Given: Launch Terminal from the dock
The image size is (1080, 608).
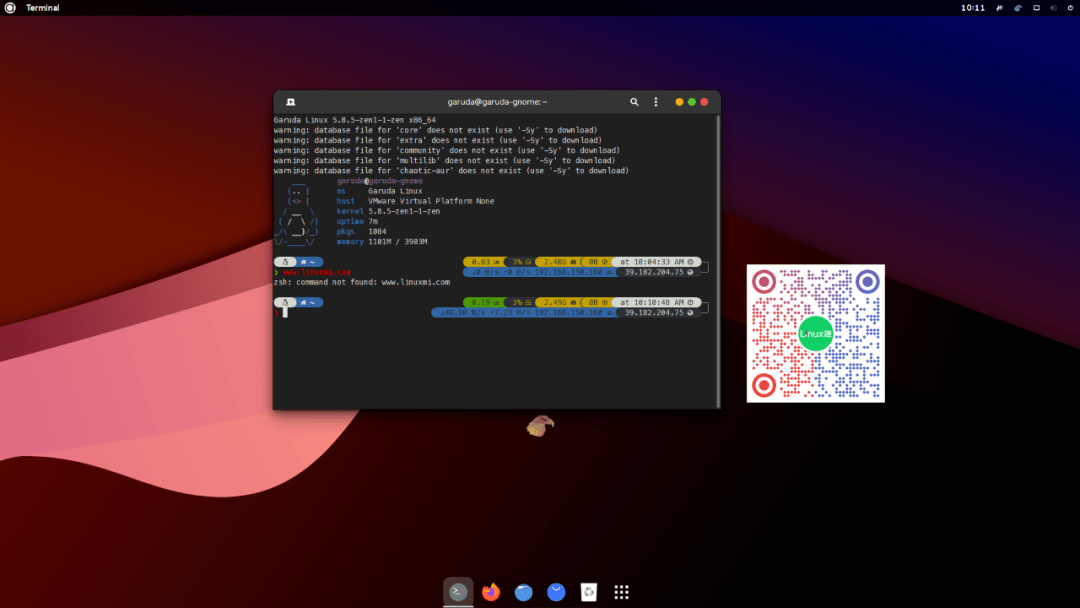Looking at the screenshot, I should (458, 591).
